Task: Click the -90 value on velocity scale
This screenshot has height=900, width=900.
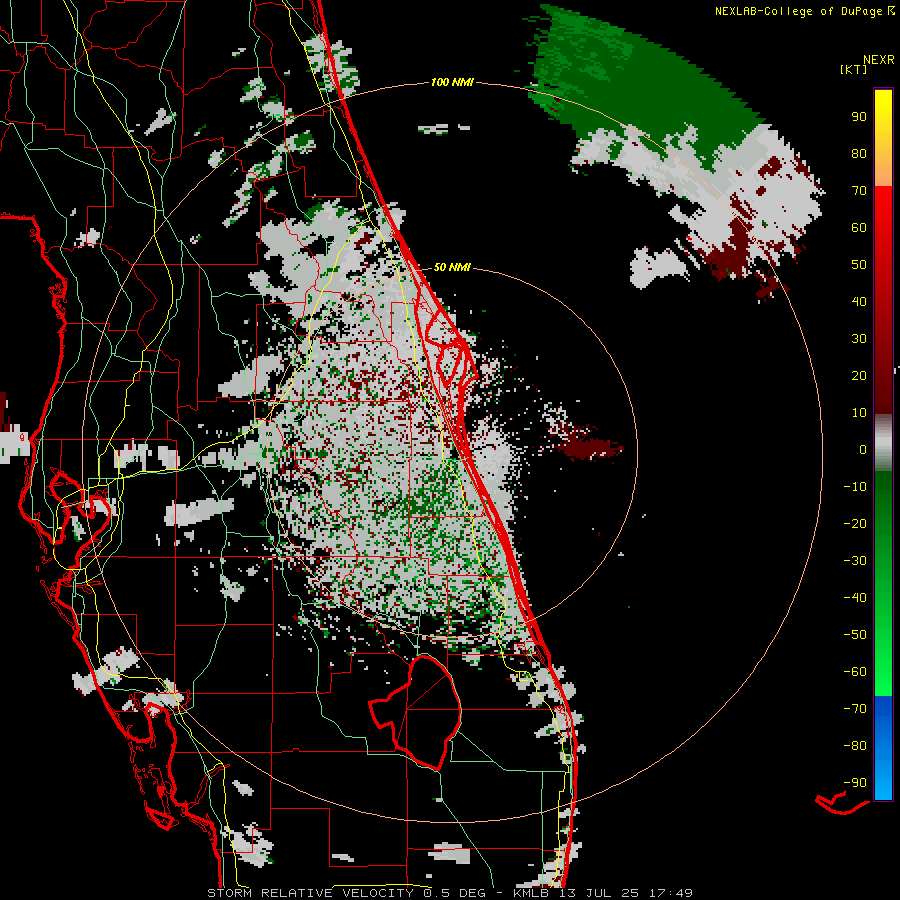Action: coord(855,783)
